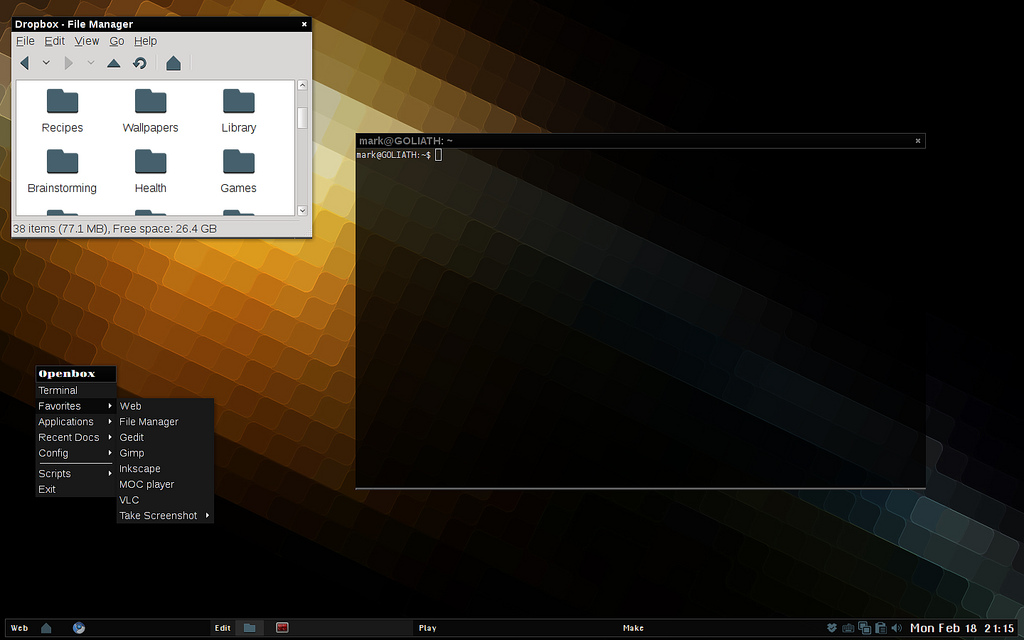The width and height of the screenshot is (1024, 640).
Task: Launch MOC player from Favorites submenu
Action: (x=165, y=485)
